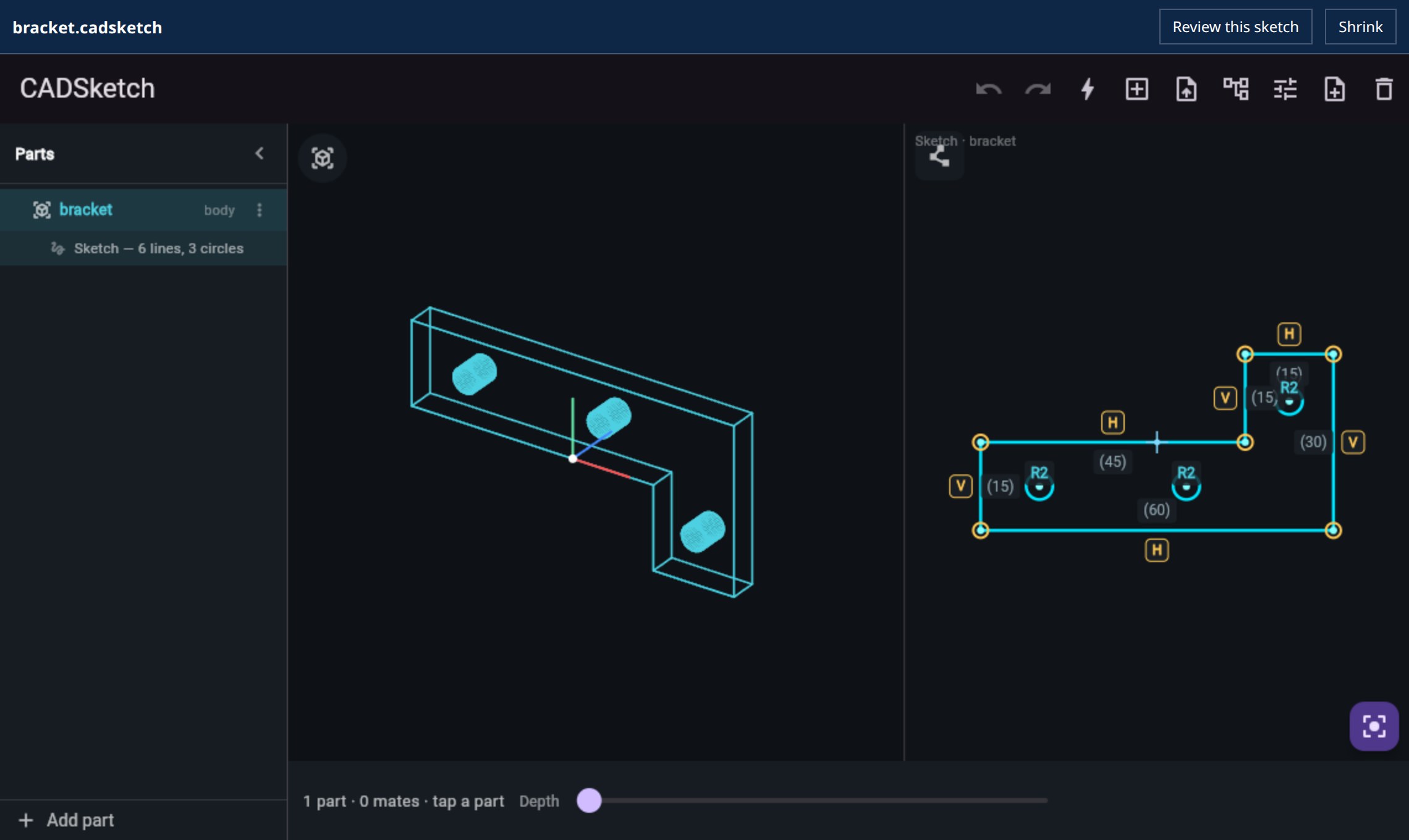Click the Depth slider handle
Image resolution: width=1409 pixels, height=840 pixels.
(589, 800)
